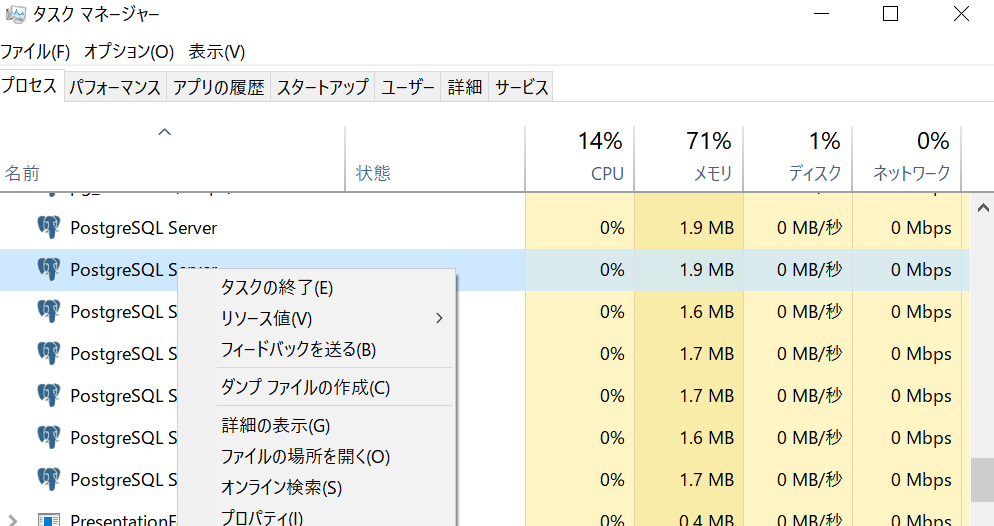
Task: Sort by the 名前 column header
Action: click(x=172, y=158)
